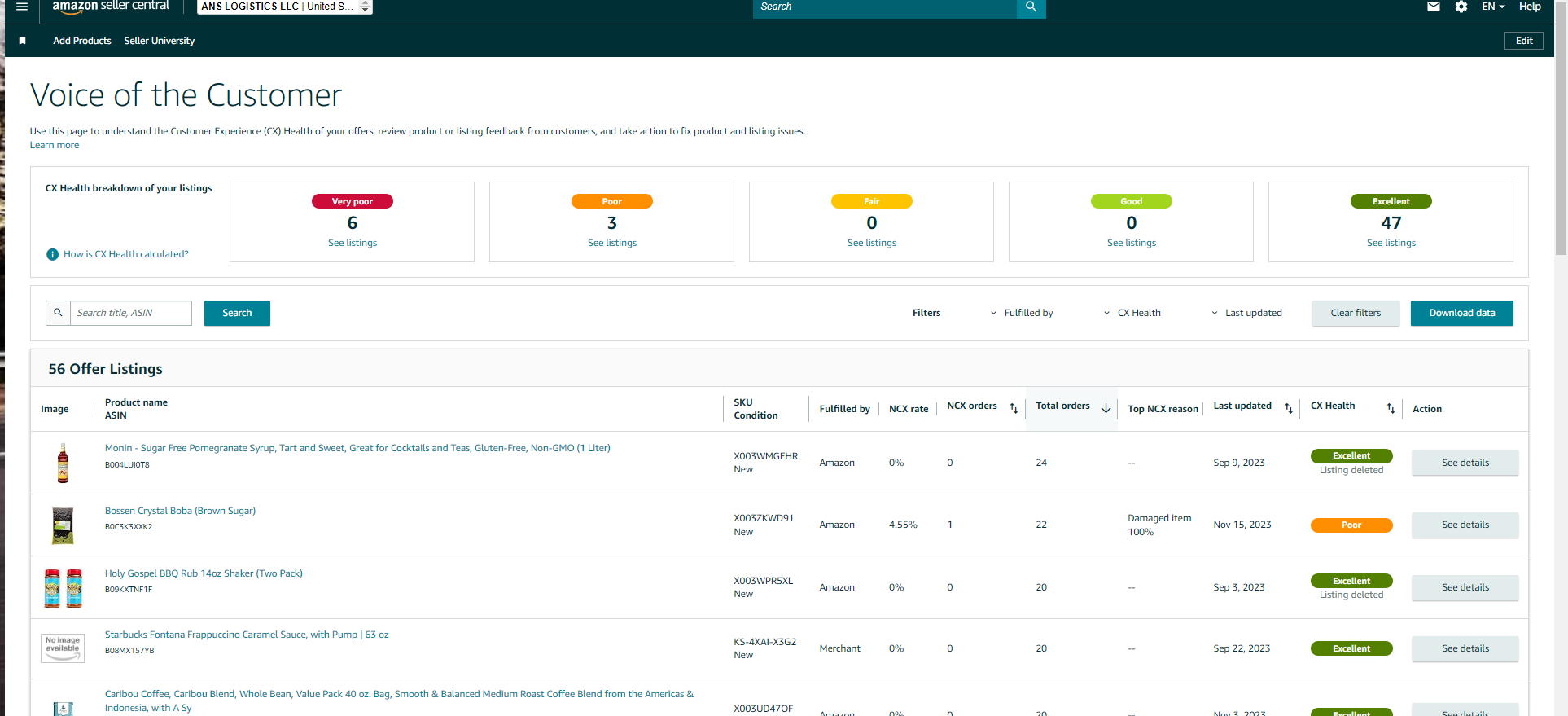The image size is (1568, 716).
Task: Open How is CX Health calculated link
Action: point(126,254)
